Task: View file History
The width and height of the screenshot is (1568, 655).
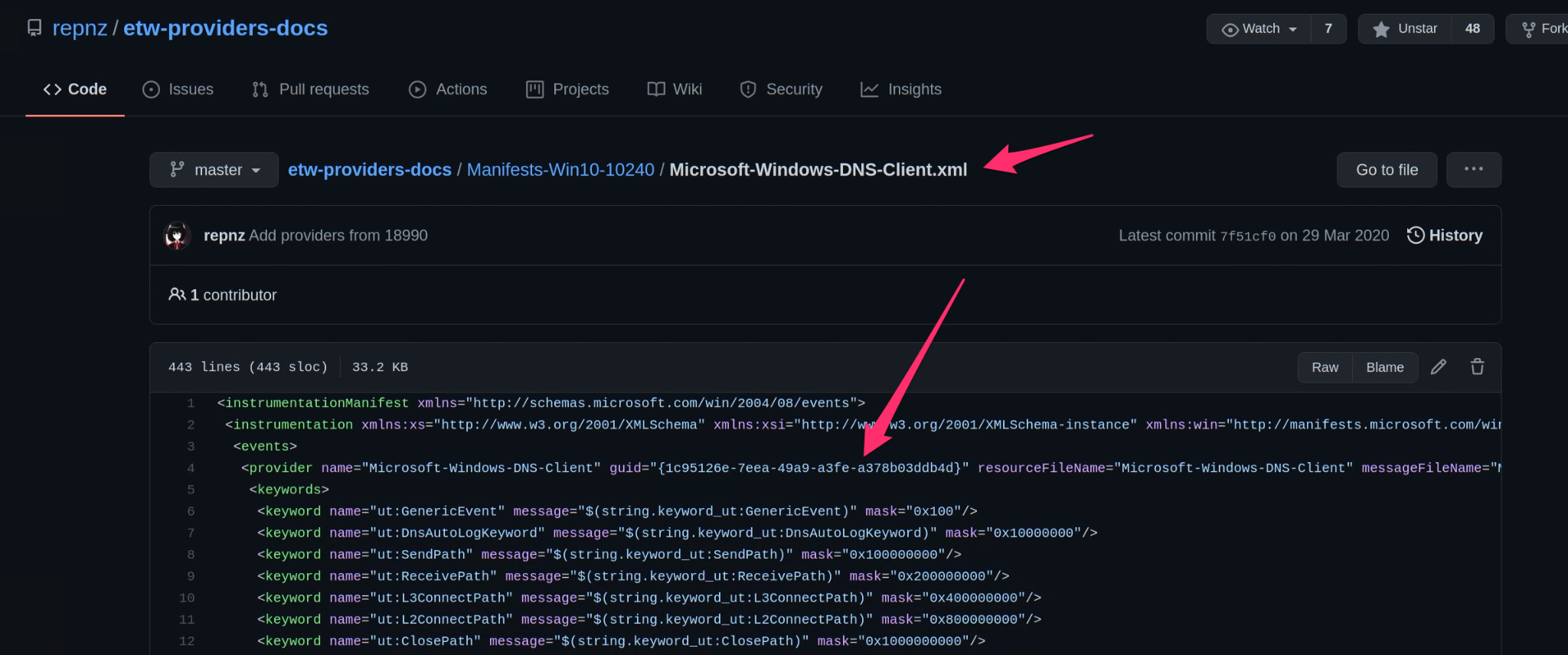Action: click(x=1445, y=236)
